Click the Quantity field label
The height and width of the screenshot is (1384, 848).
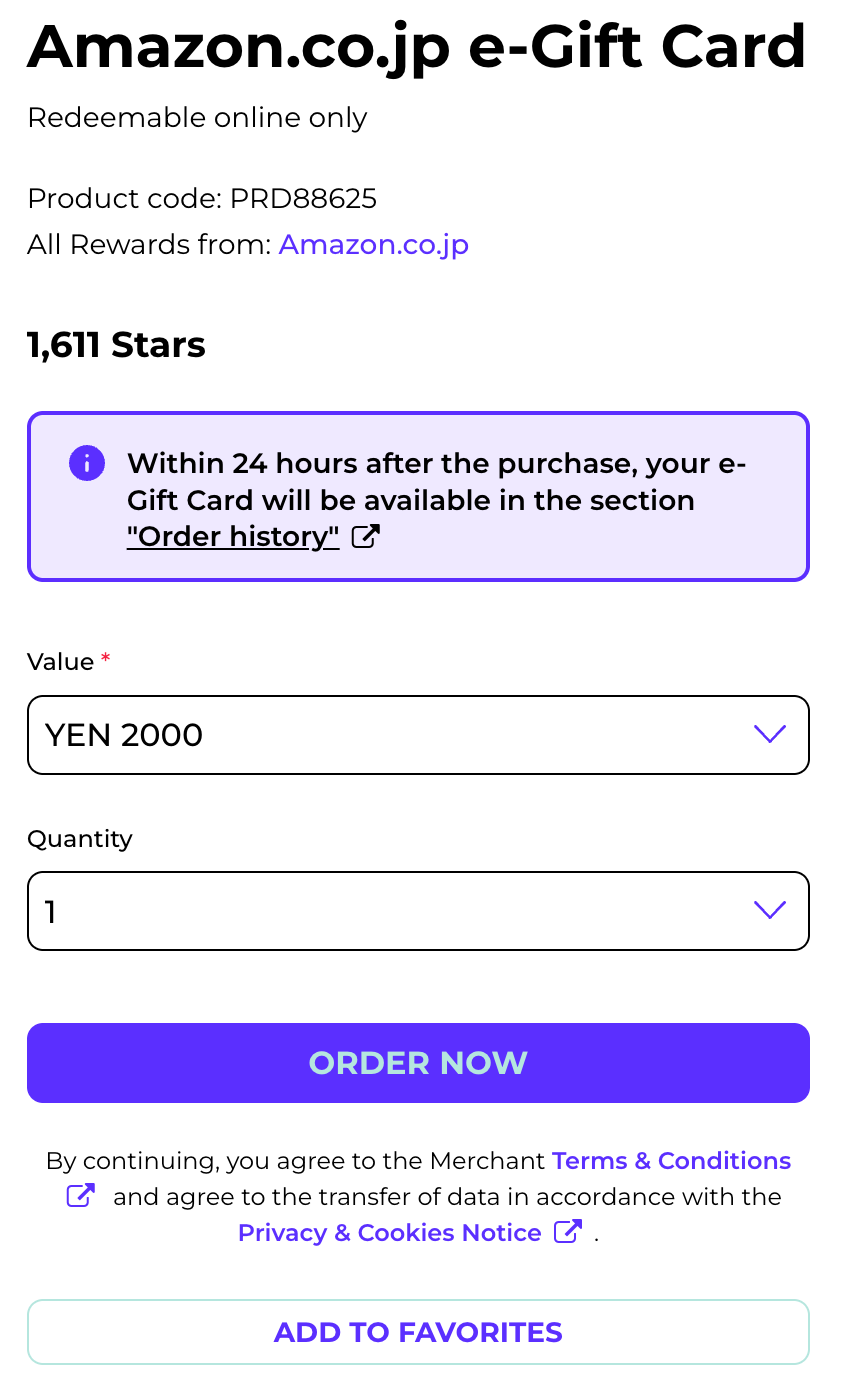point(80,839)
